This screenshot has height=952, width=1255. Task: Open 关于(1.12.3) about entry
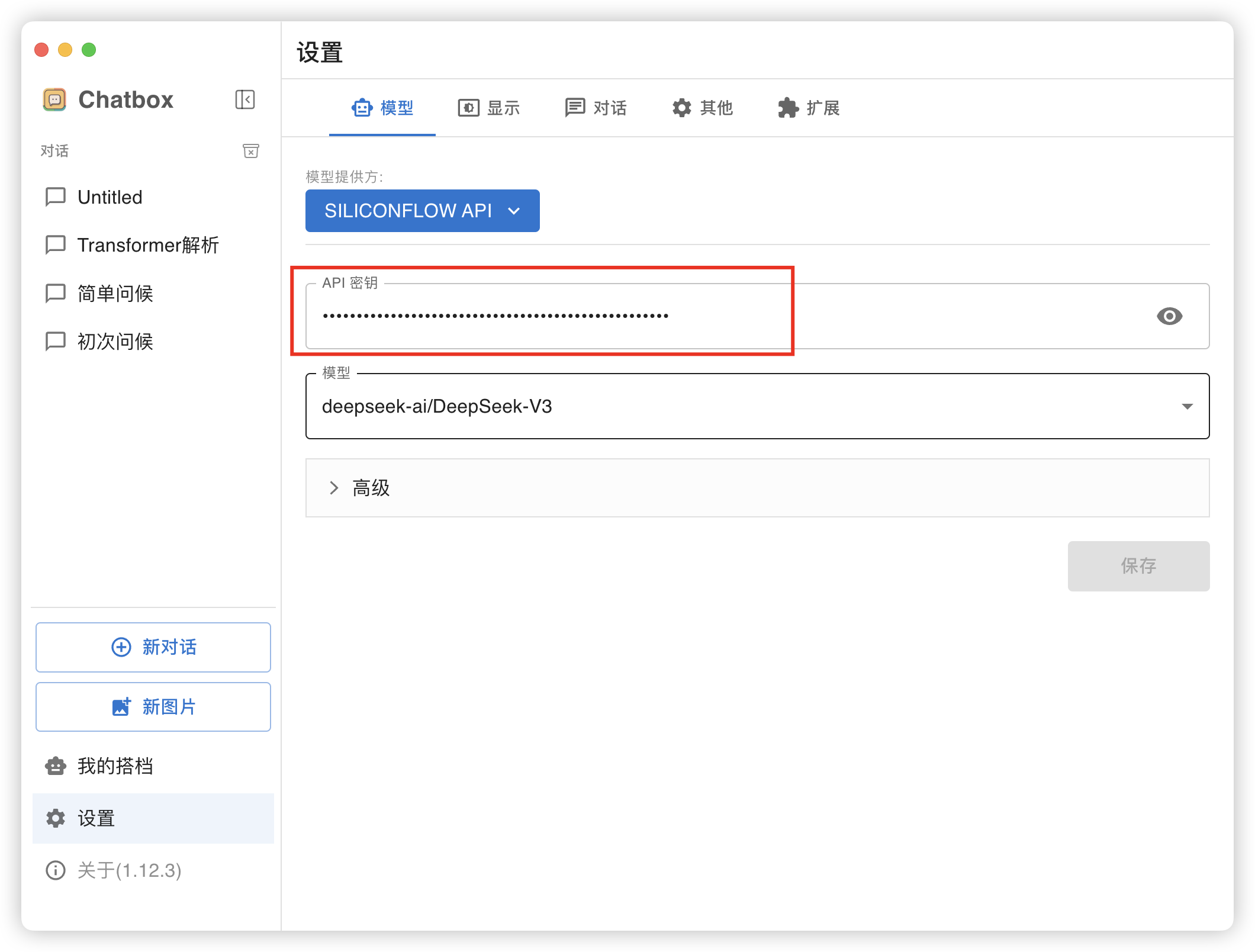[153, 870]
